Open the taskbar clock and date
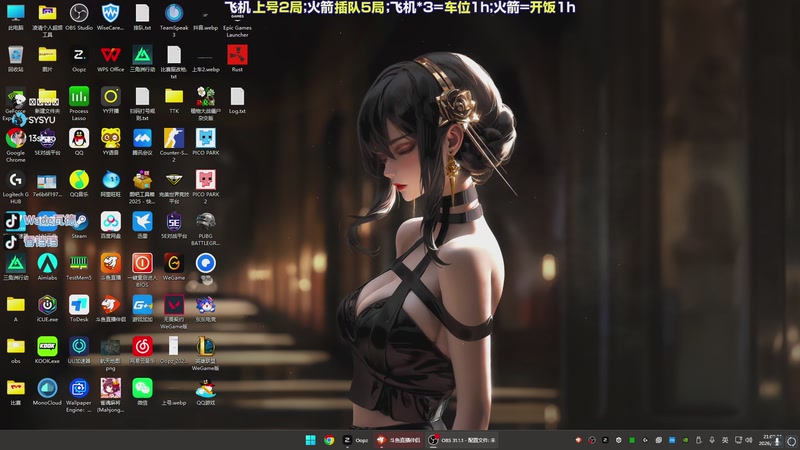Viewport: 800px width, 450px height. [768, 440]
